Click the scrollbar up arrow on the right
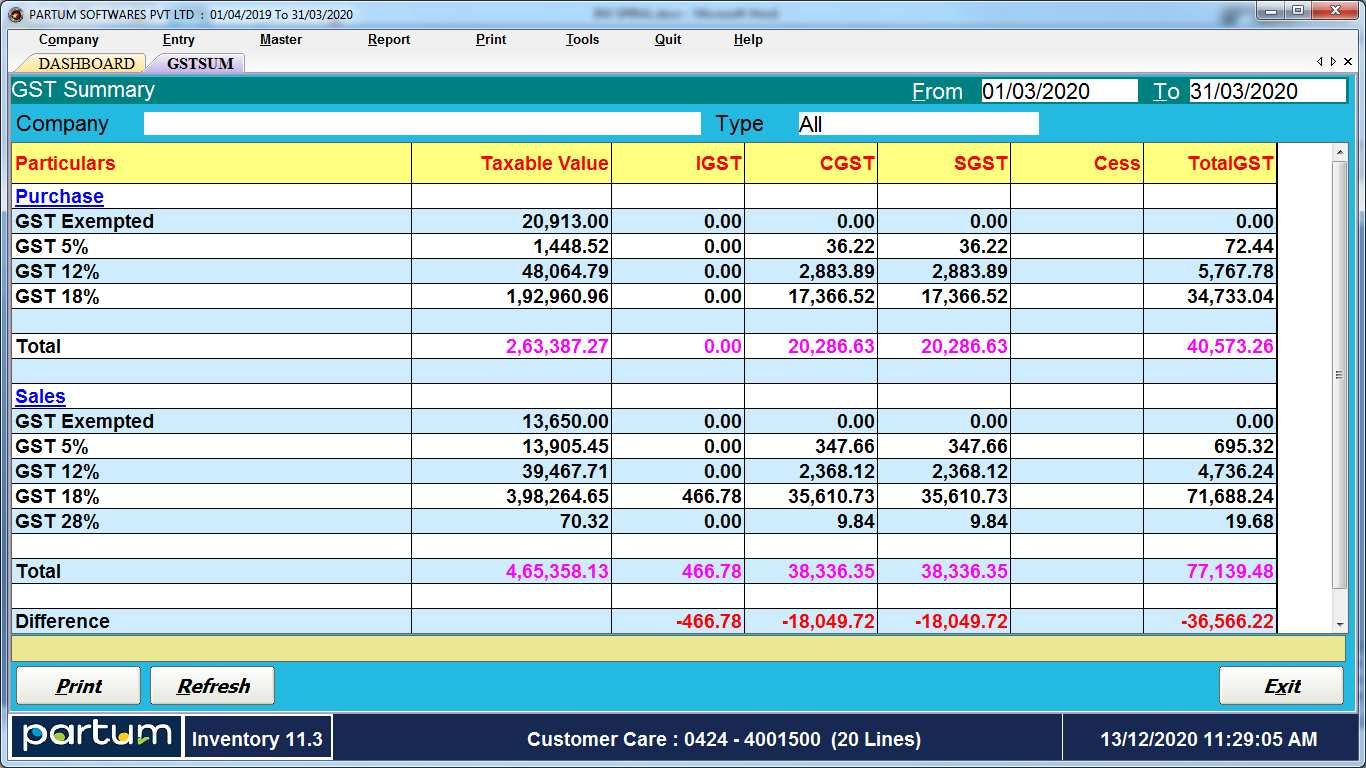 tap(1341, 153)
